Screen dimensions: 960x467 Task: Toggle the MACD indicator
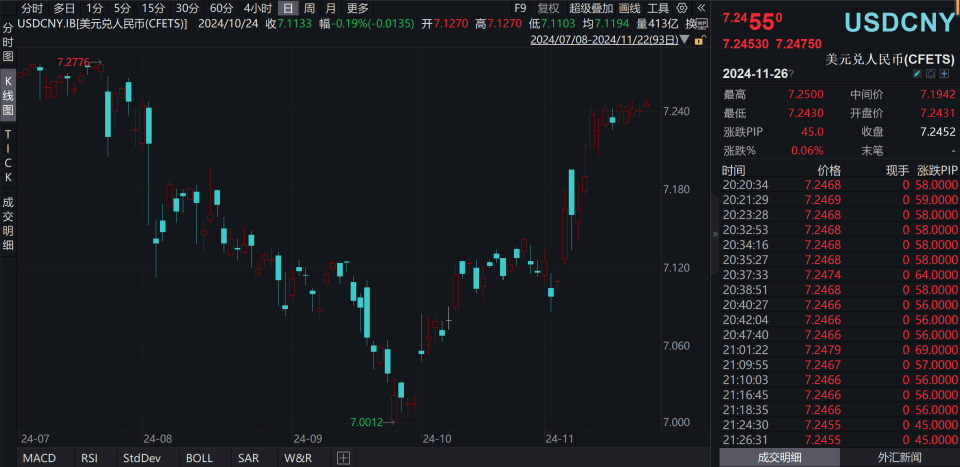click(39, 458)
